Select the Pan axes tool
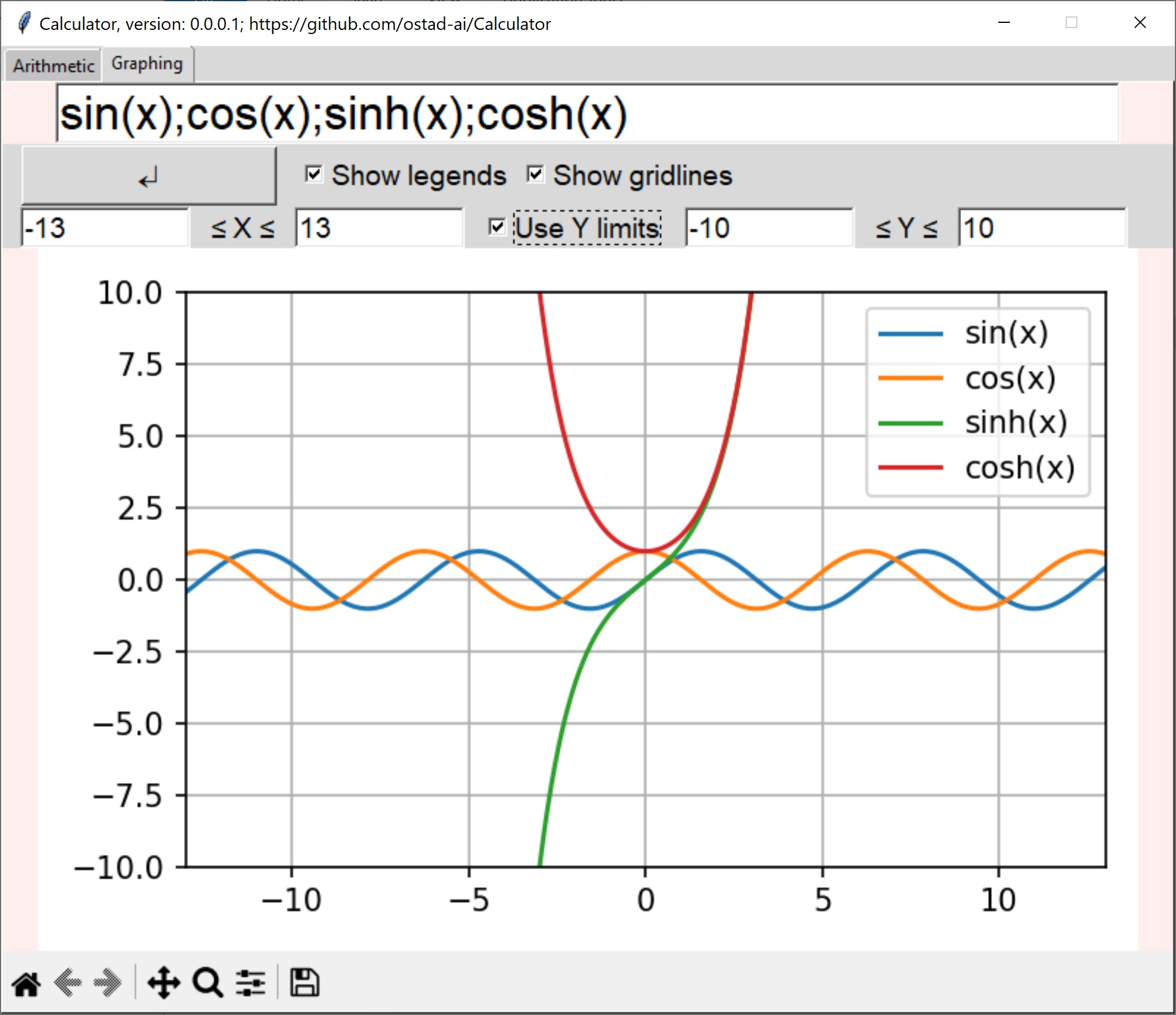Screen dimensions: 1176x1015 coord(163,983)
